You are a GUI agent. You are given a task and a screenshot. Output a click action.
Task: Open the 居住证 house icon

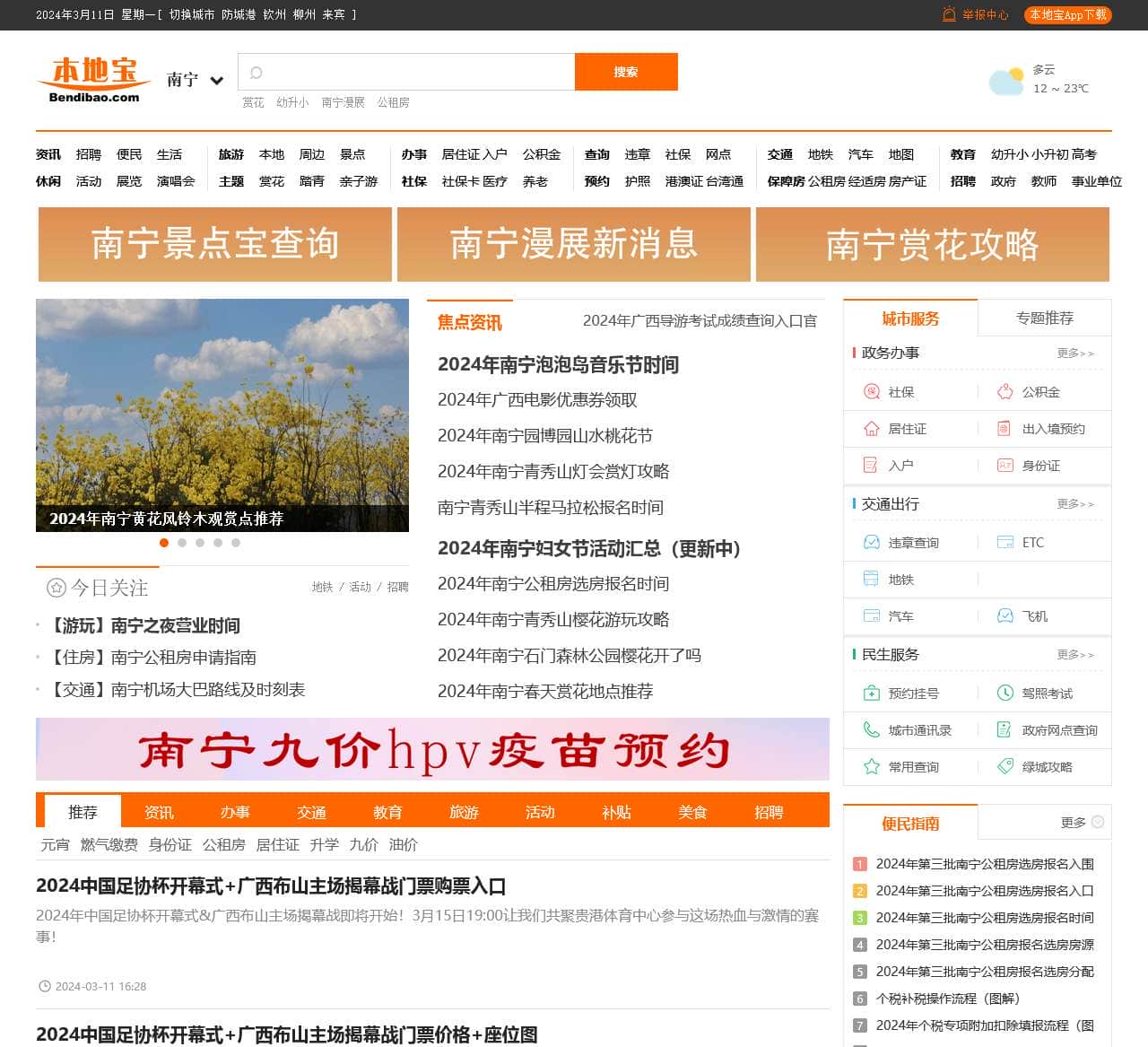click(x=871, y=429)
